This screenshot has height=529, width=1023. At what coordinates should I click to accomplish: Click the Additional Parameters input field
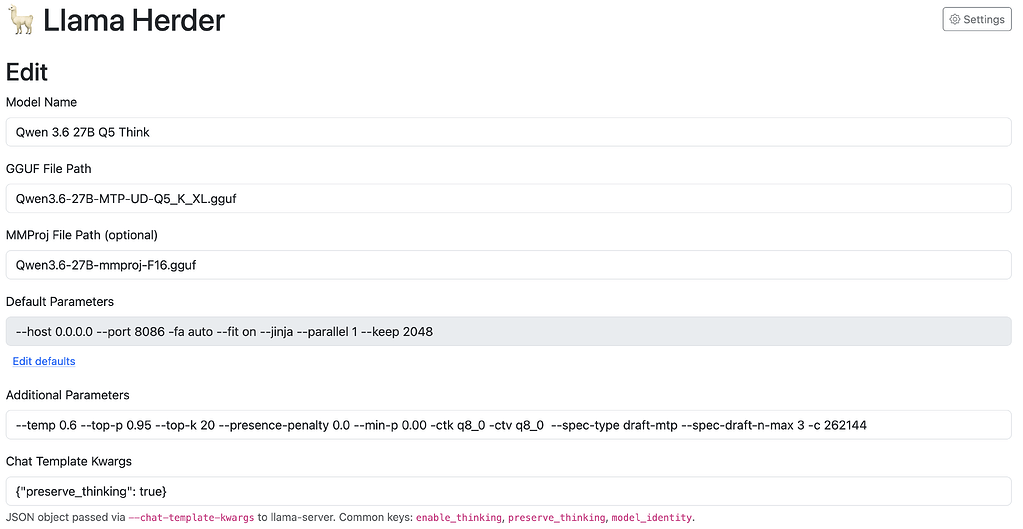508,425
